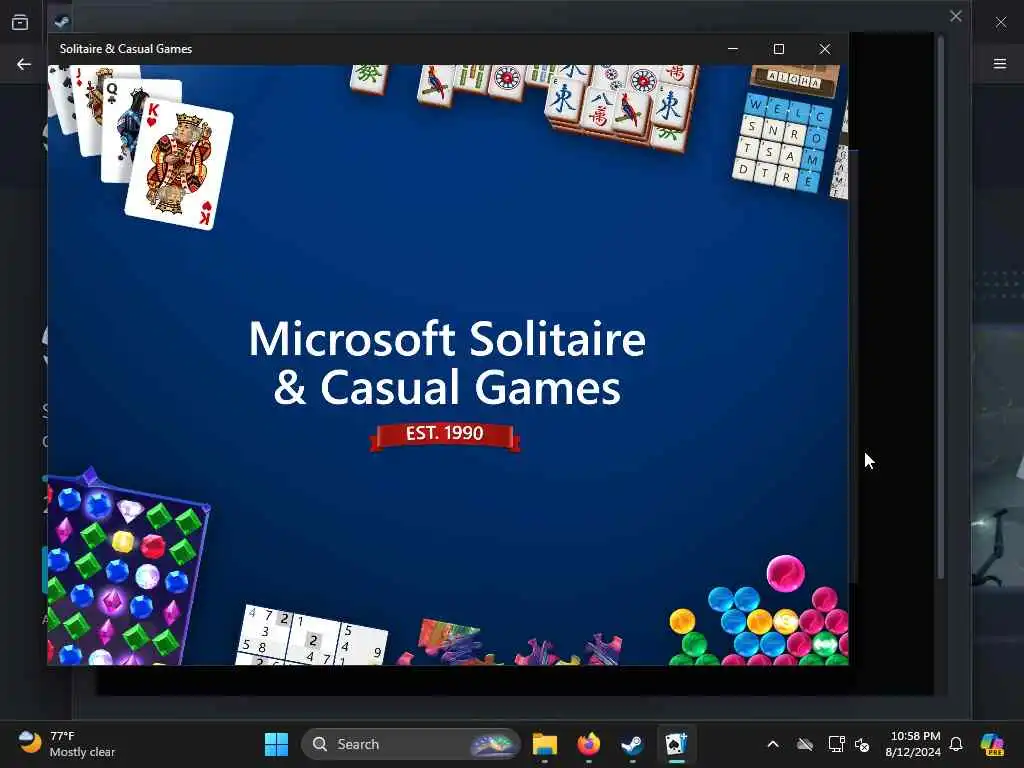Click the EST. 1990 red banner
The width and height of the screenshot is (1024, 768).
[x=445, y=436]
